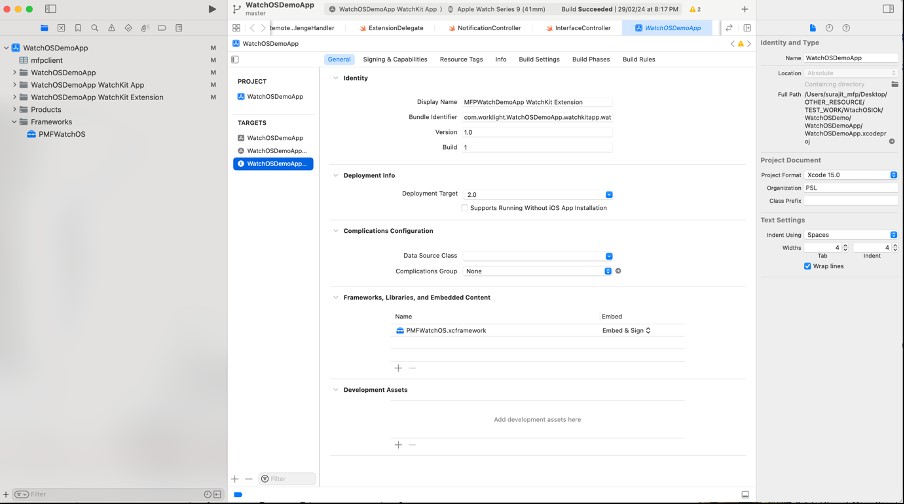The width and height of the screenshot is (904, 504).
Task: Open Embed & Sign popup for PMFWatchOS
Action: tap(626, 330)
